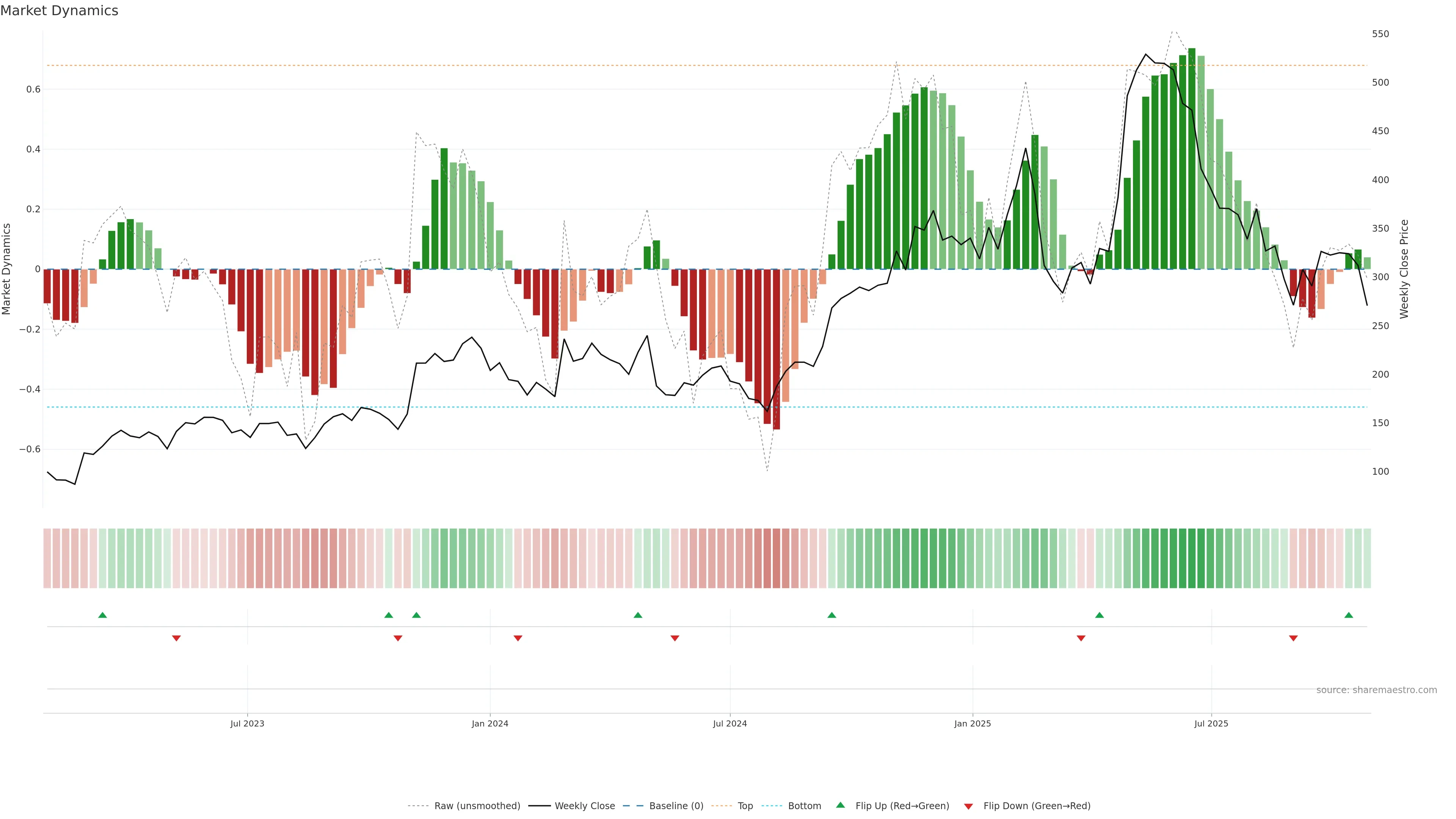The width and height of the screenshot is (1456, 819).
Task: Click red flip-down marker between Jan 2025 and Jul 2025
Action: (1081, 638)
